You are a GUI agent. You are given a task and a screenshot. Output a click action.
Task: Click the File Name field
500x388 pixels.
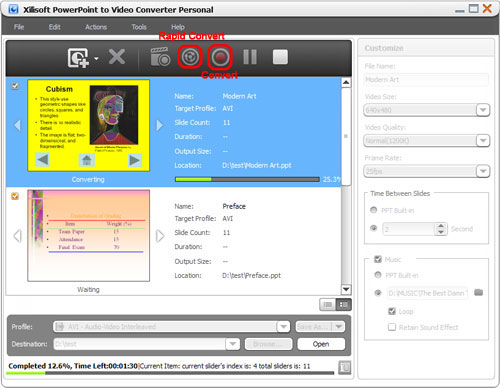[426, 80]
